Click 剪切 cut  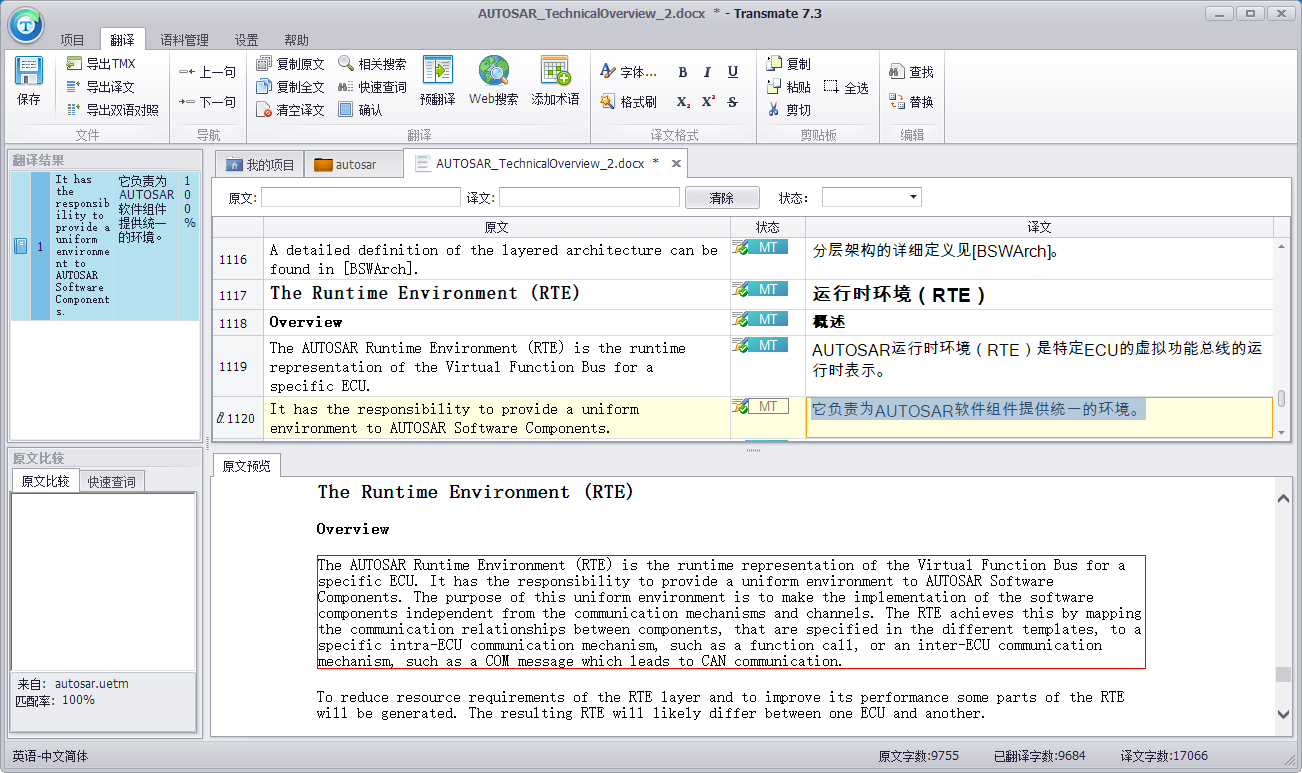coord(789,110)
